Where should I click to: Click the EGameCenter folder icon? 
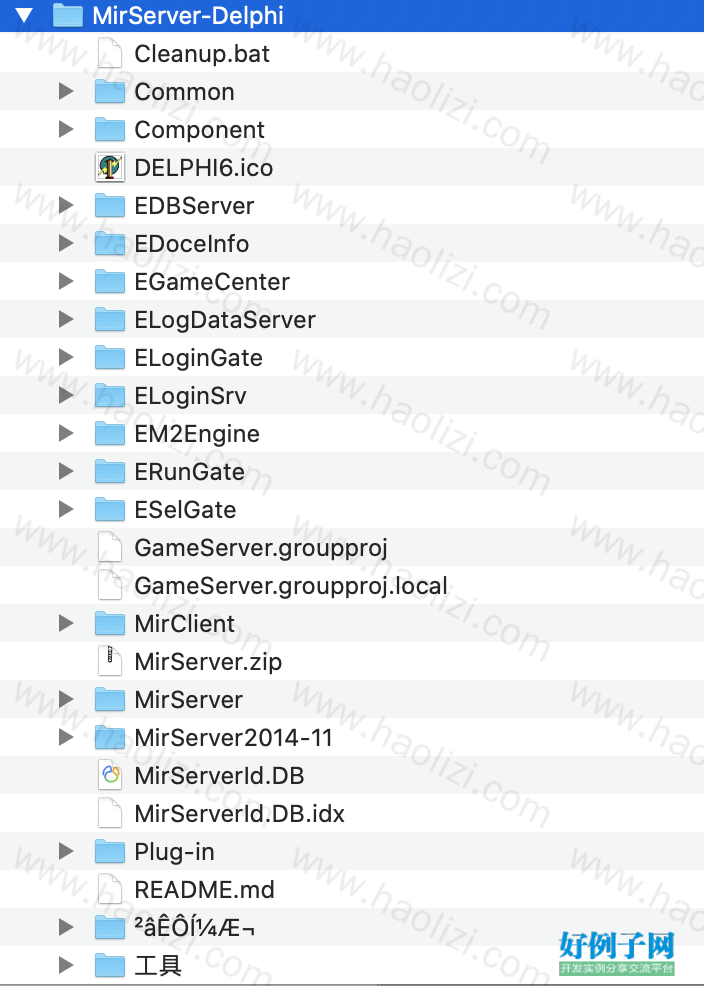coord(110,281)
